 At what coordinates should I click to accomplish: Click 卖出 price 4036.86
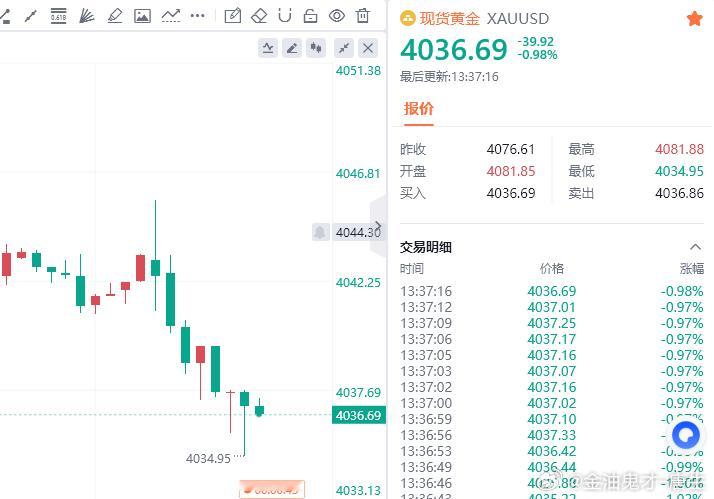tap(679, 193)
